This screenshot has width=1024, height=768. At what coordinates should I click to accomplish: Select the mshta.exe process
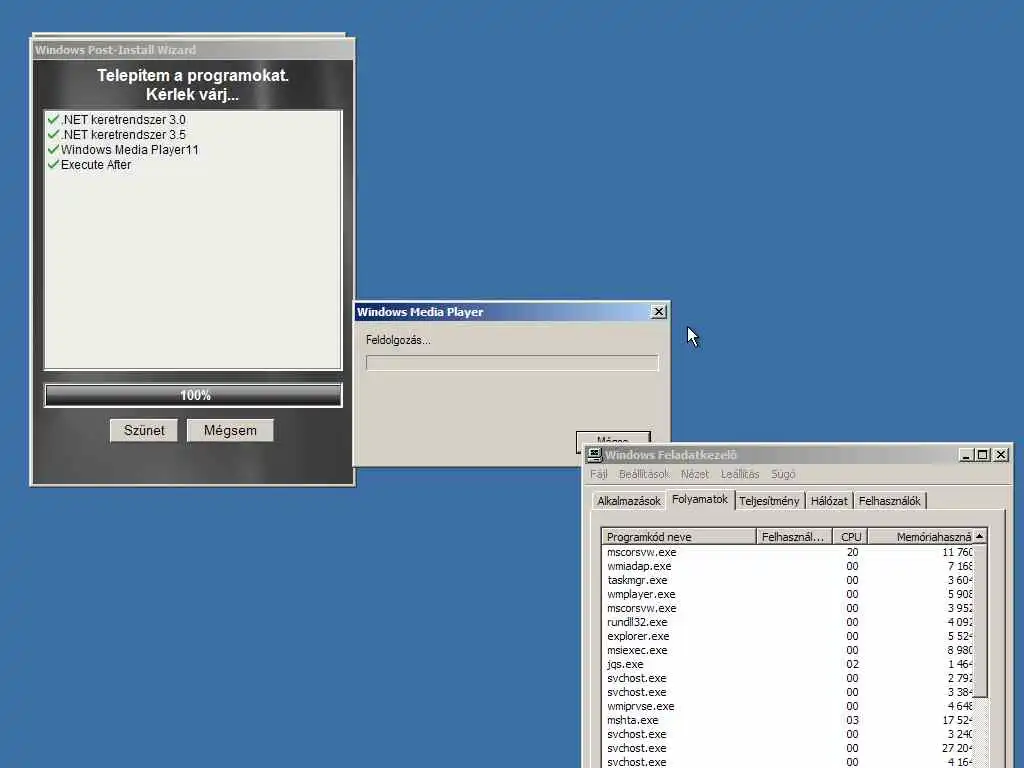coord(788,720)
